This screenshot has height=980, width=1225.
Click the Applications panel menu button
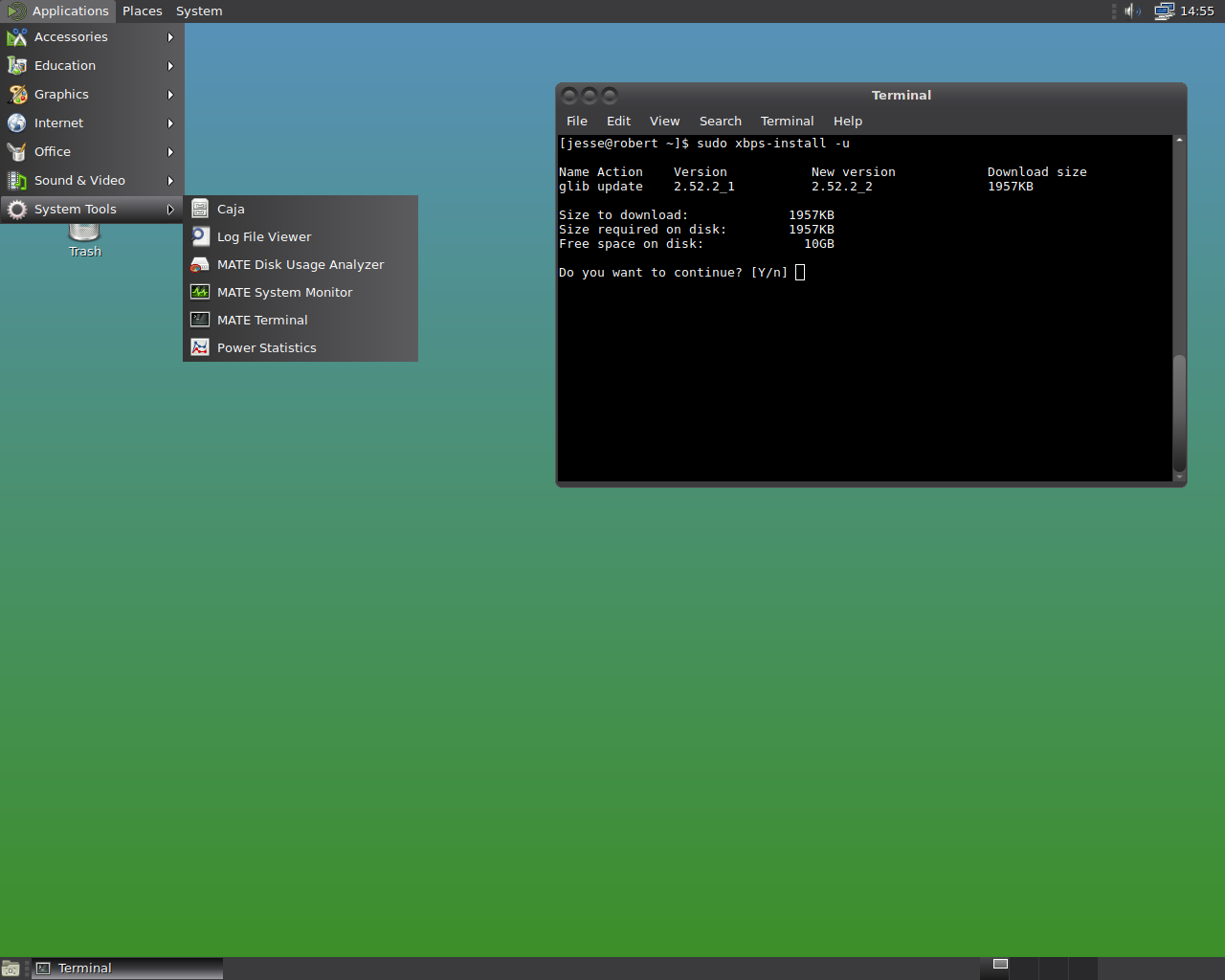pyautogui.click(x=58, y=11)
